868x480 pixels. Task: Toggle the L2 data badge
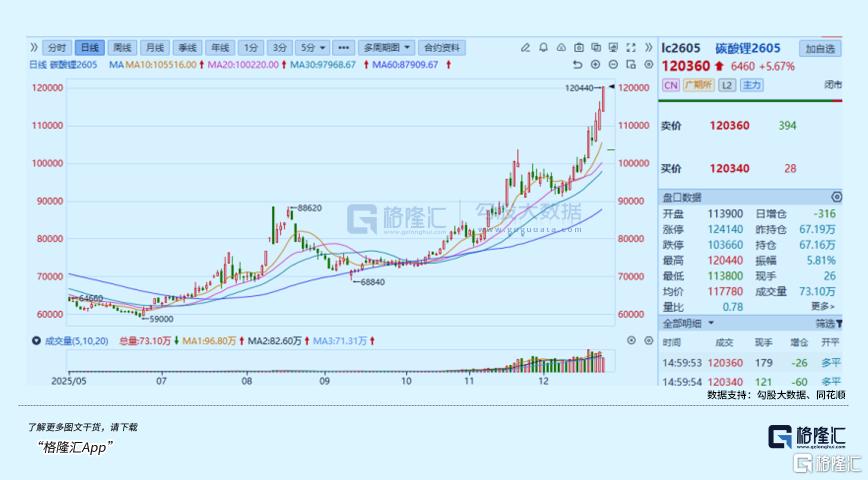(x=727, y=86)
